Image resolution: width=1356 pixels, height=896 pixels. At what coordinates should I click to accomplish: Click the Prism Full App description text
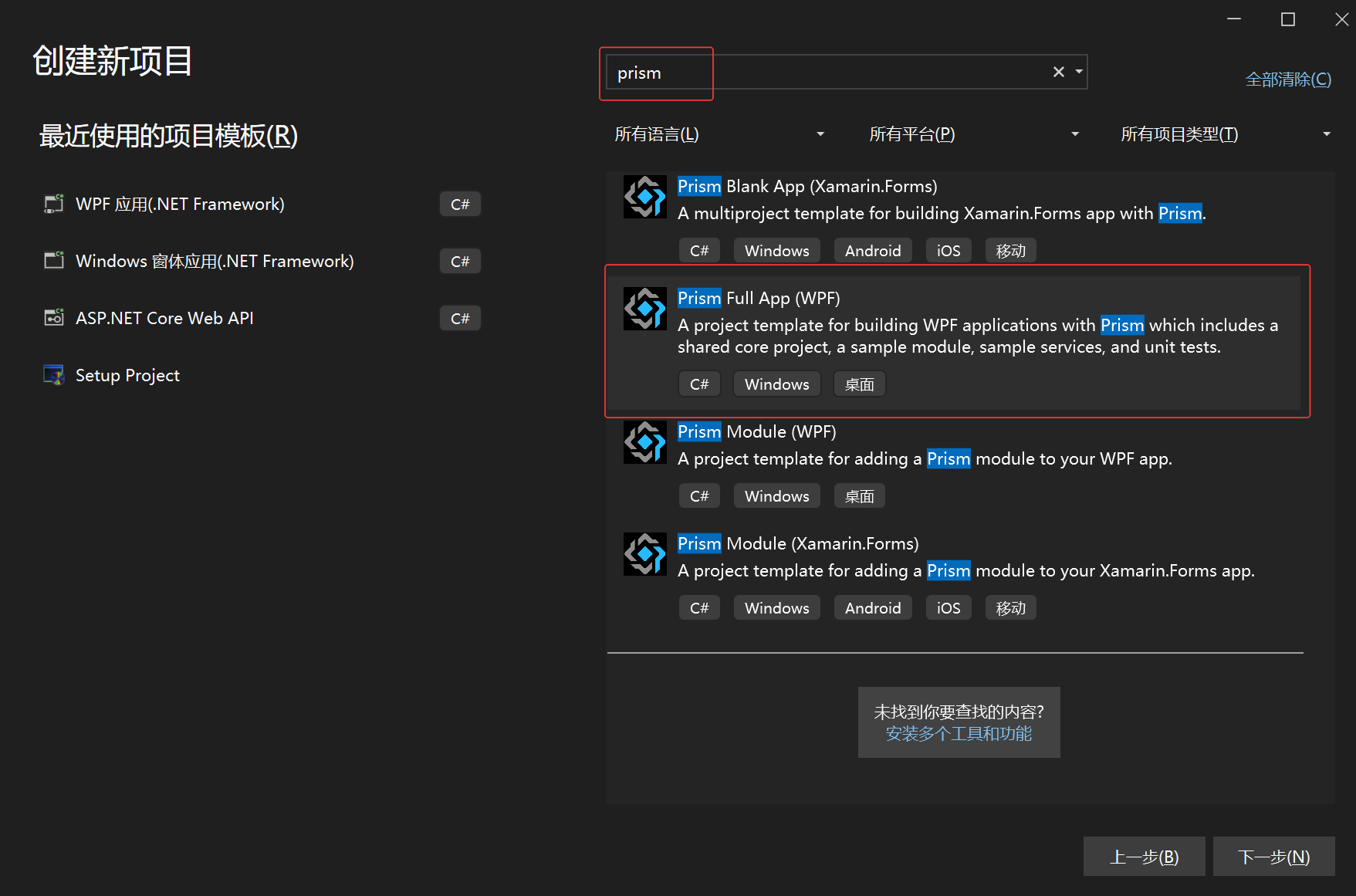tap(978, 336)
